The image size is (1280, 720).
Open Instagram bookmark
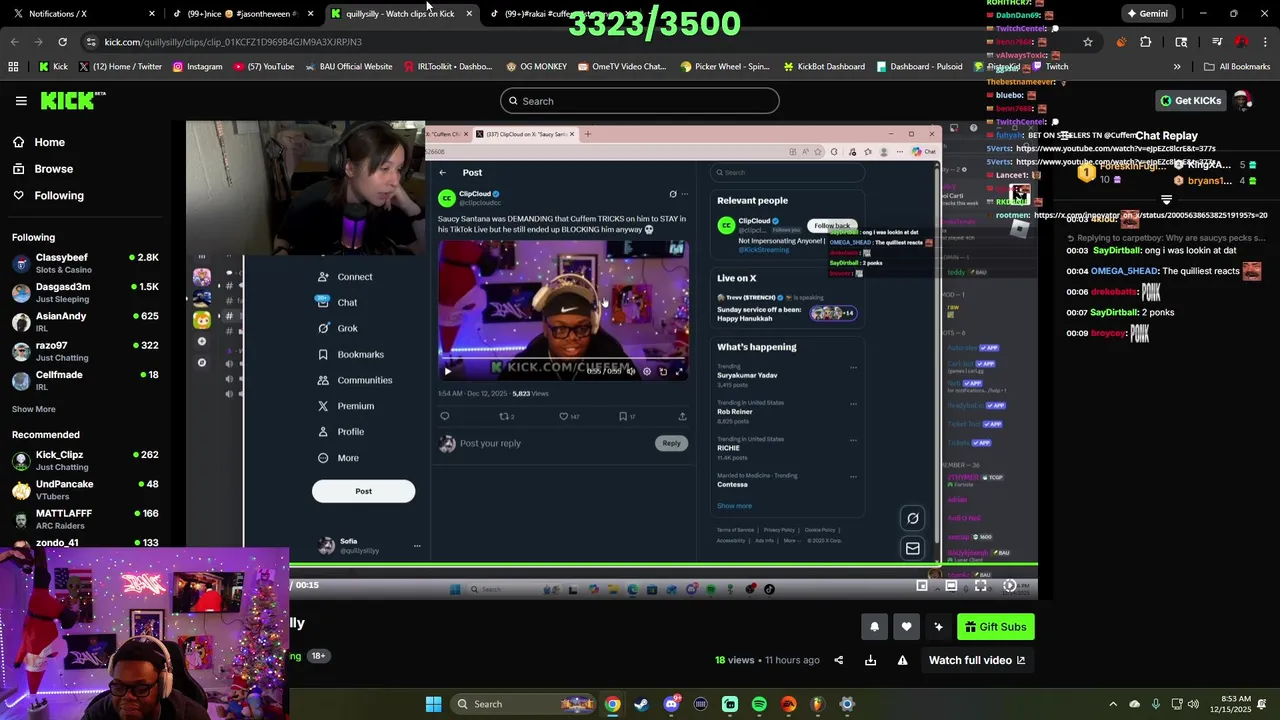(197, 67)
